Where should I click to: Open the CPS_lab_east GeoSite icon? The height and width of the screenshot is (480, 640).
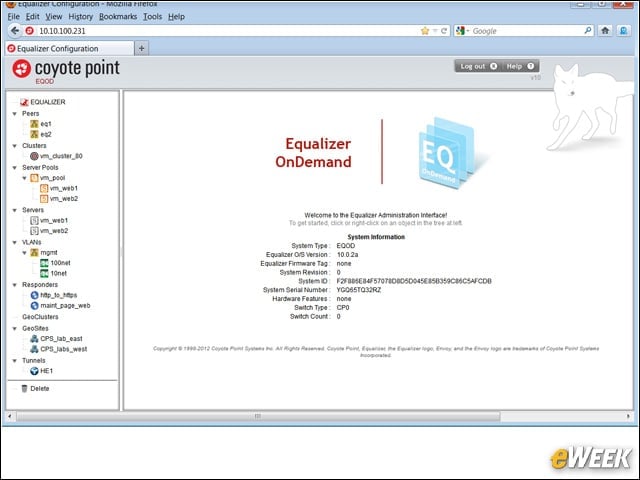point(34,339)
